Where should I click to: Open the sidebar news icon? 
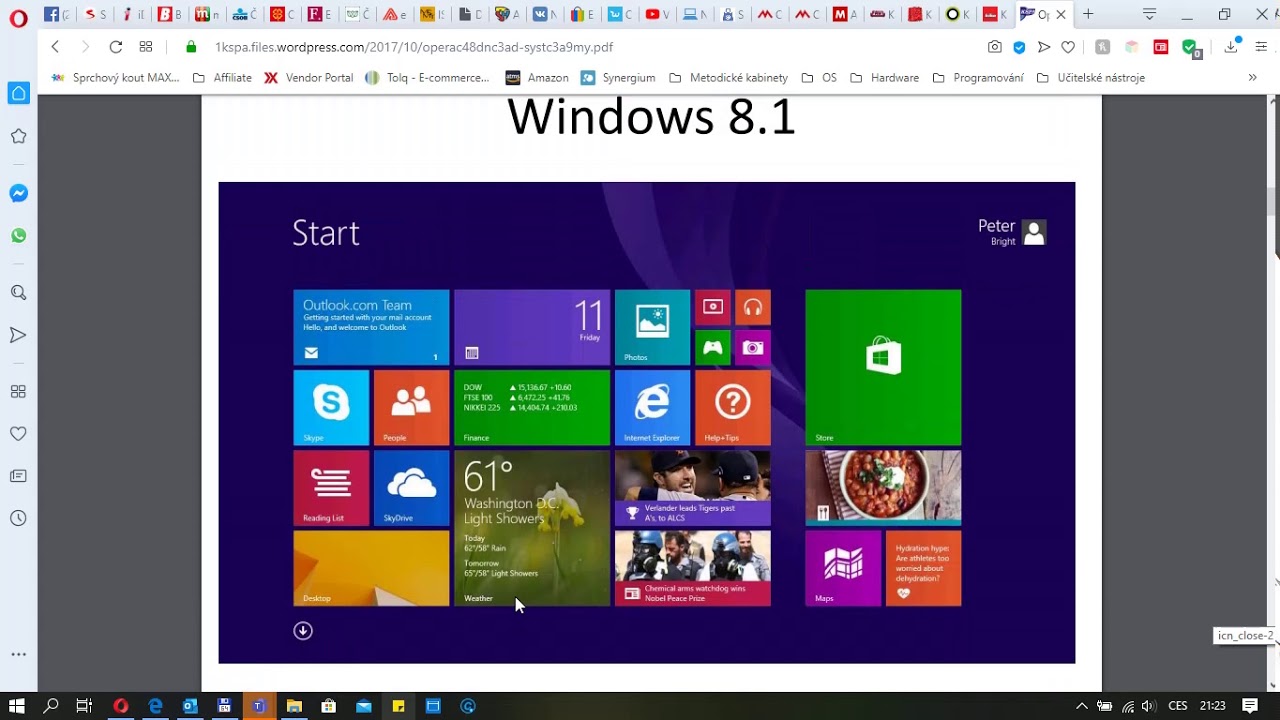coord(18,476)
